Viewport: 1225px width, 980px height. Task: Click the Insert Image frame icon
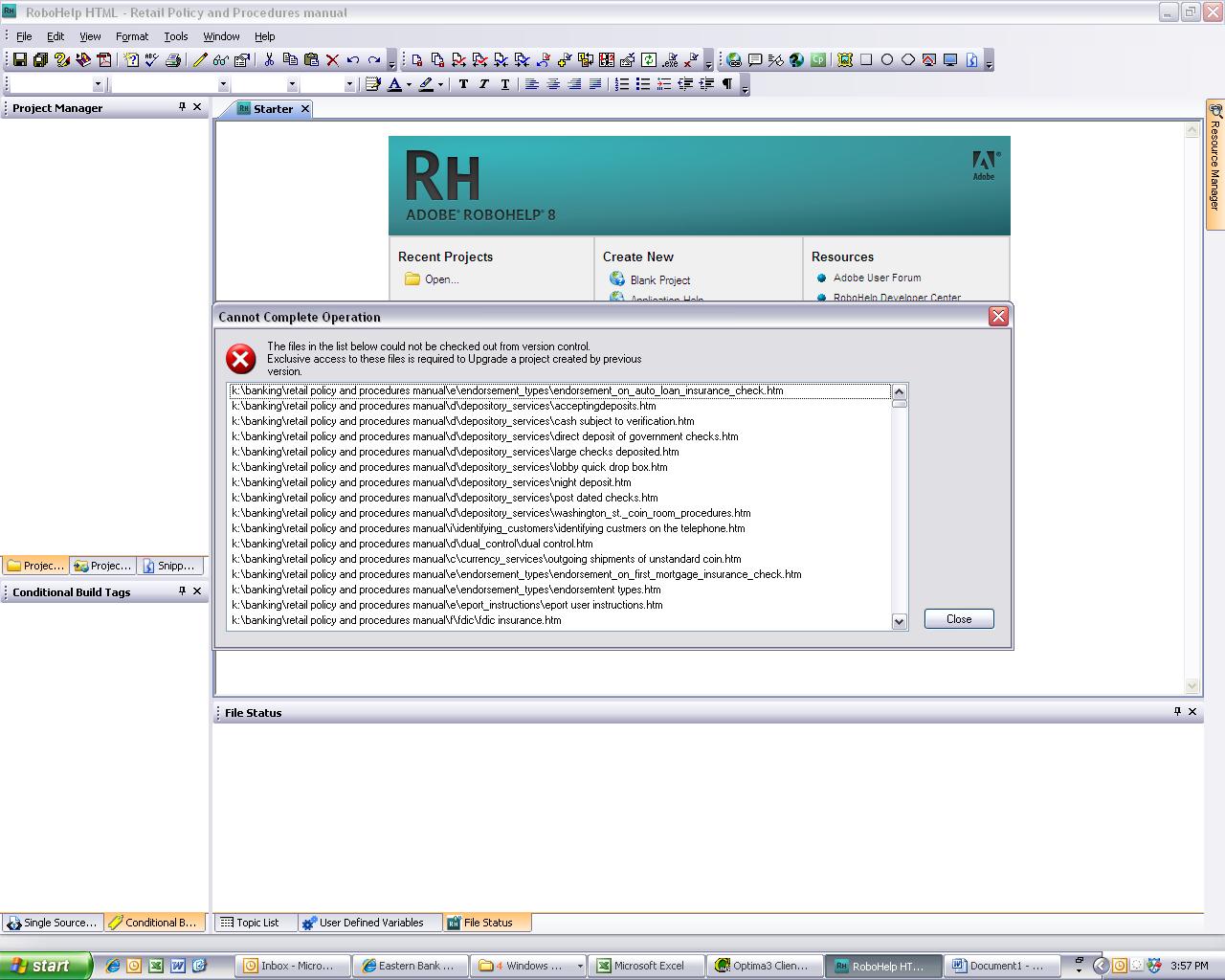coord(845,59)
